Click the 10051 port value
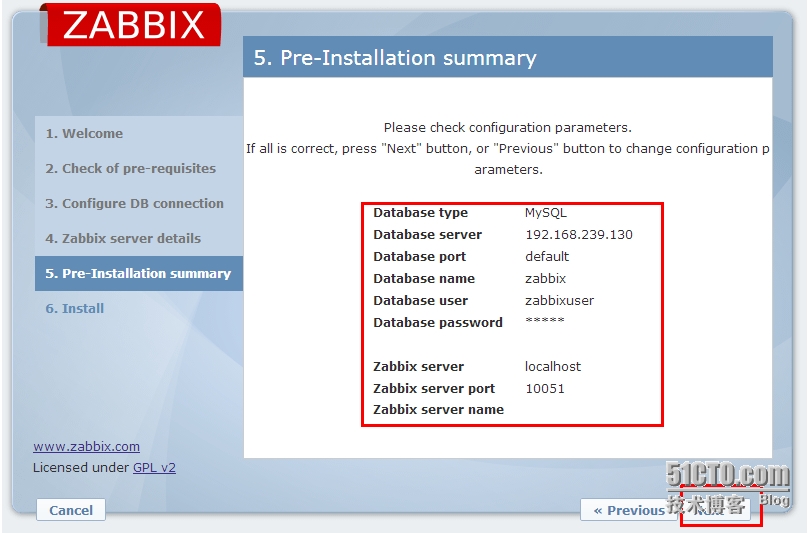The image size is (809, 533). coord(545,389)
